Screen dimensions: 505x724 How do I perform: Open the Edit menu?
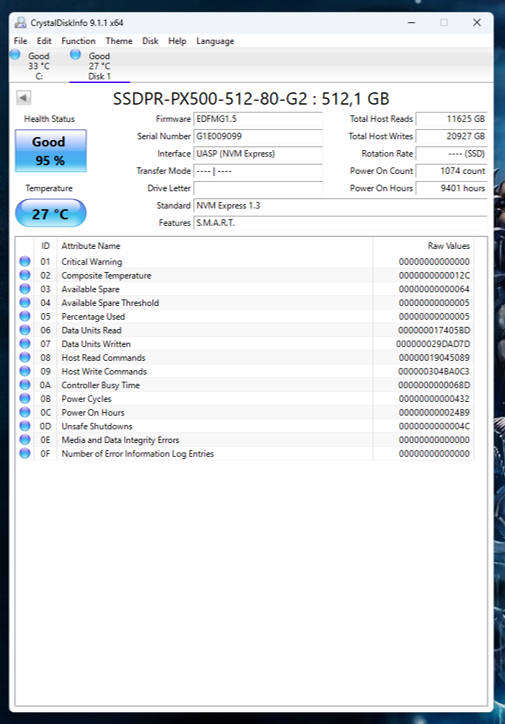click(x=44, y=41)
